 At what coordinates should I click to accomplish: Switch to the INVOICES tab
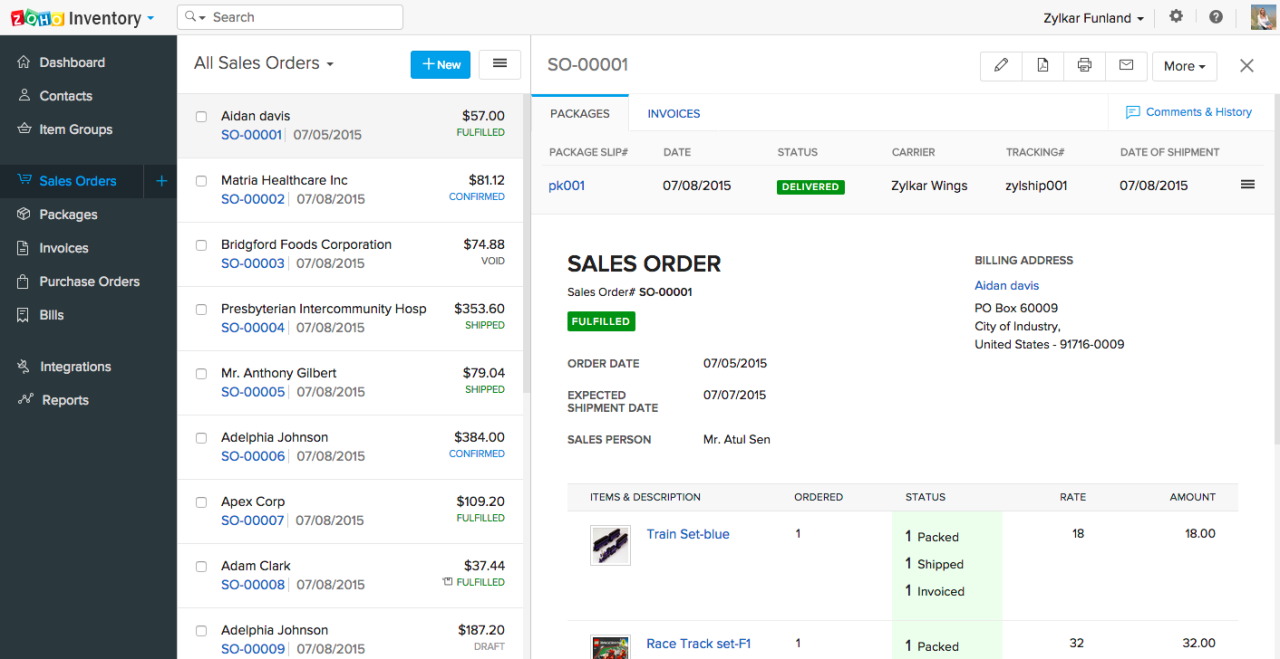tap(673, 113)
